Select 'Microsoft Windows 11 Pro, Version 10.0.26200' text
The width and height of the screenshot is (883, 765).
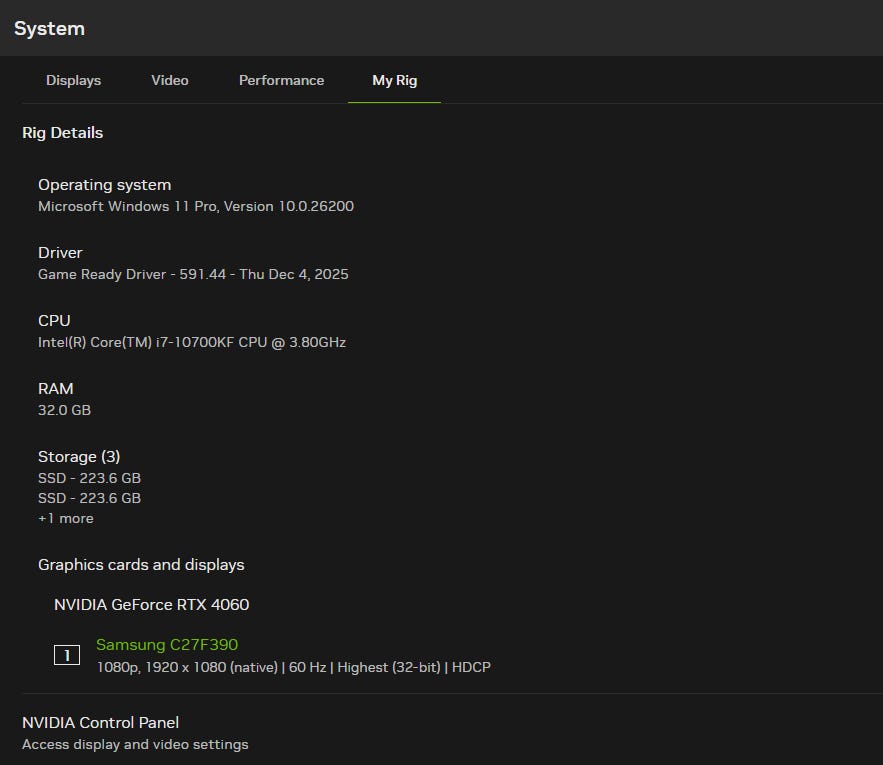(x=196, y=206)
